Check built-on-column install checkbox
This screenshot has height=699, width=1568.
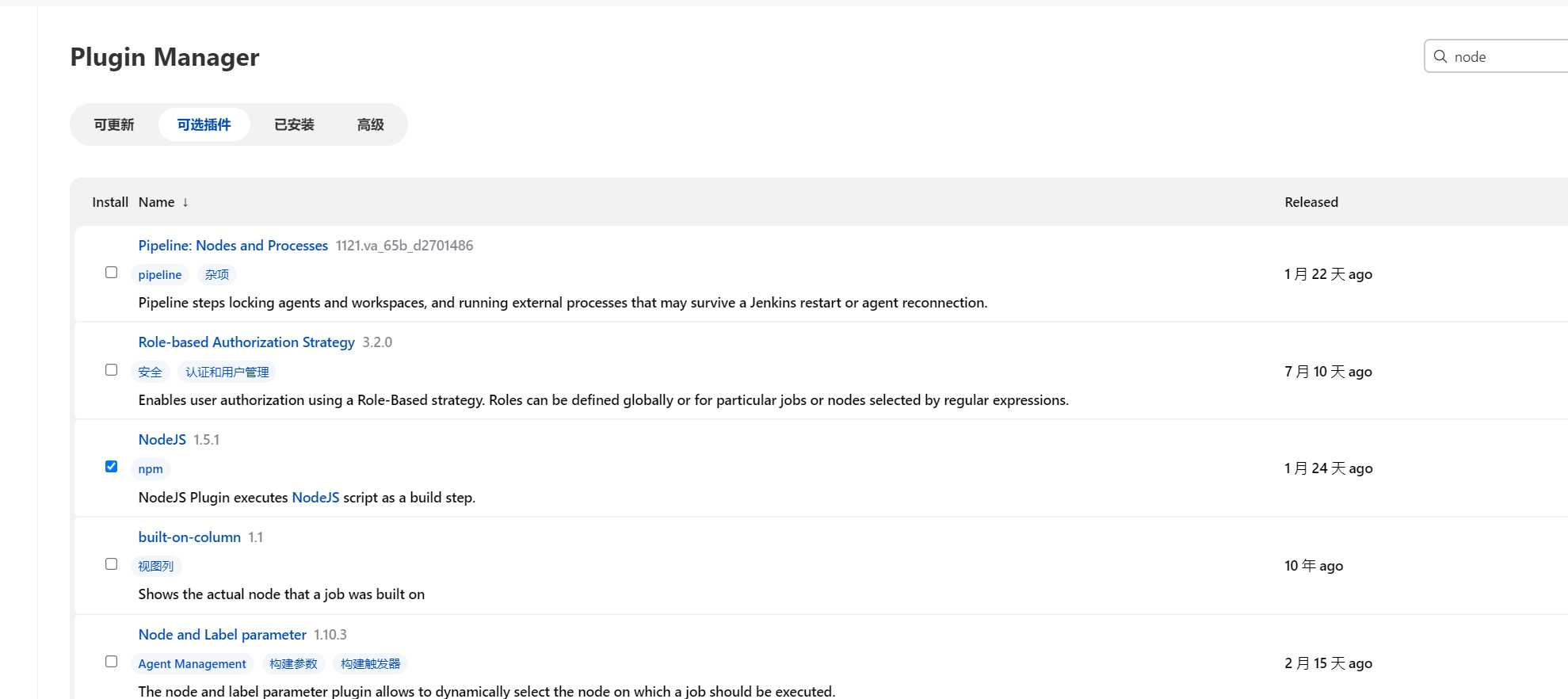coord(112,564)
